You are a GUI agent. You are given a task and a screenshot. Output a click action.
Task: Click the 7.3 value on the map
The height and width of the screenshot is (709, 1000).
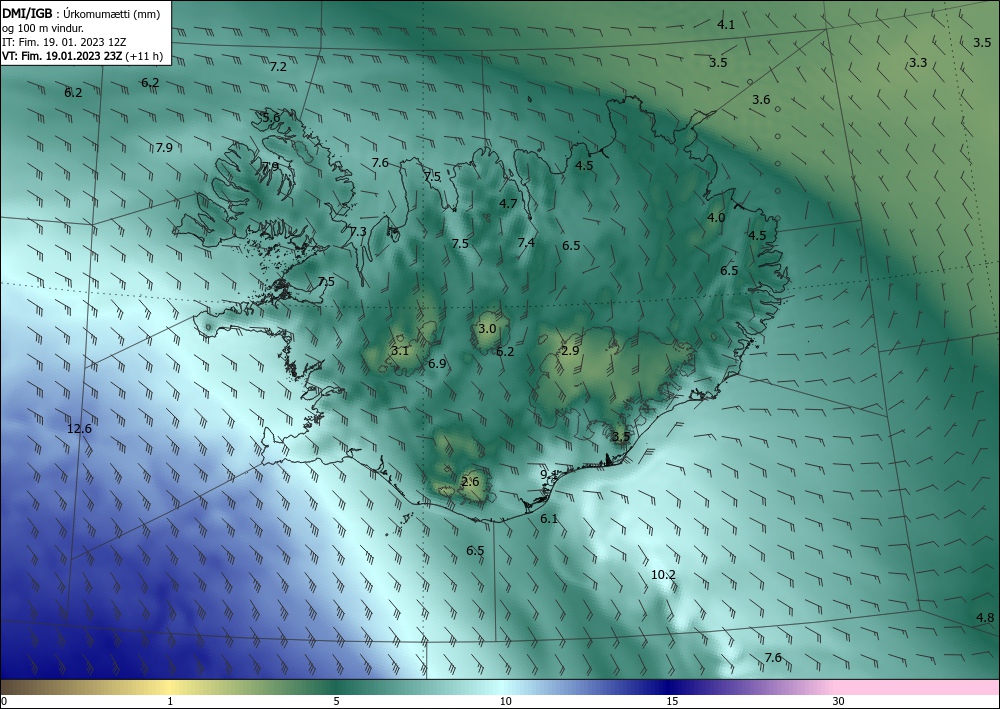click(x=358, y=231)
